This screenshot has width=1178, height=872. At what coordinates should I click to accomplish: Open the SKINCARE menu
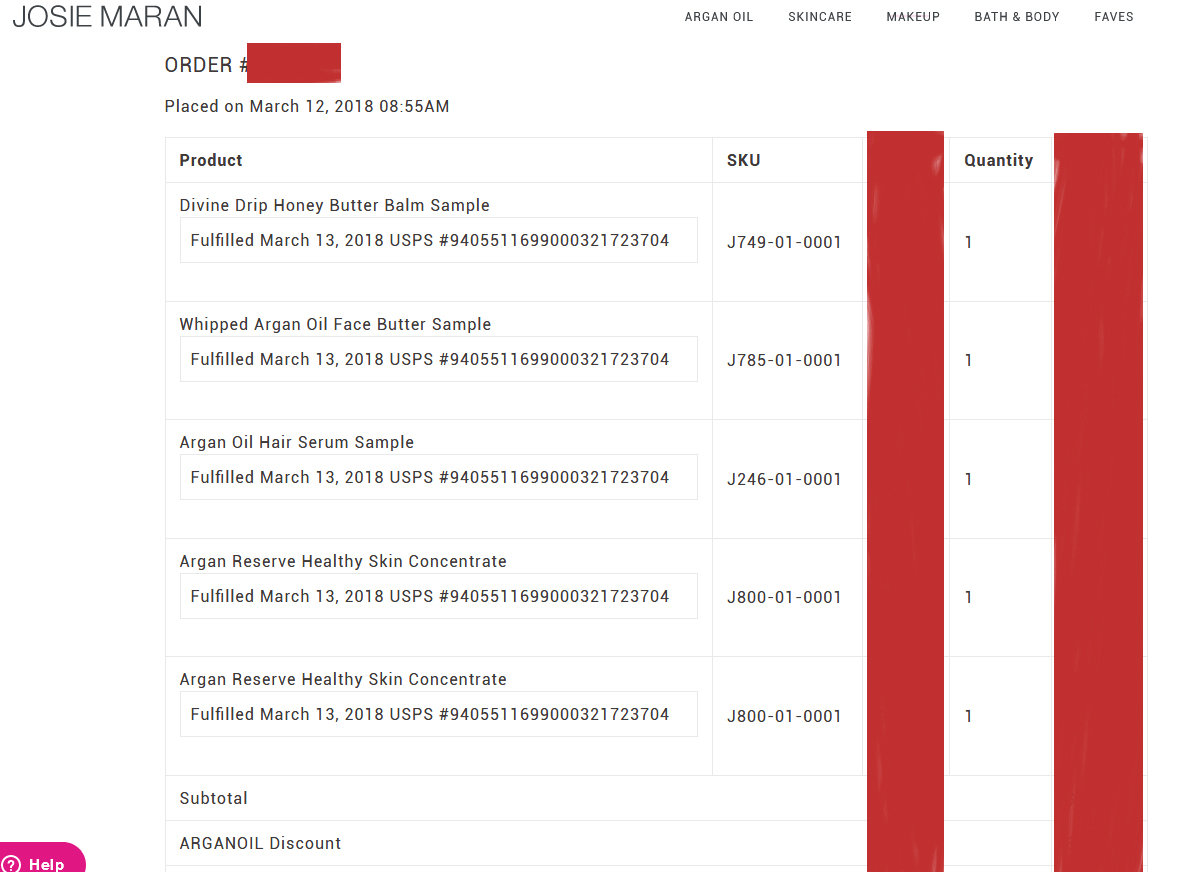tap(820, 17)
